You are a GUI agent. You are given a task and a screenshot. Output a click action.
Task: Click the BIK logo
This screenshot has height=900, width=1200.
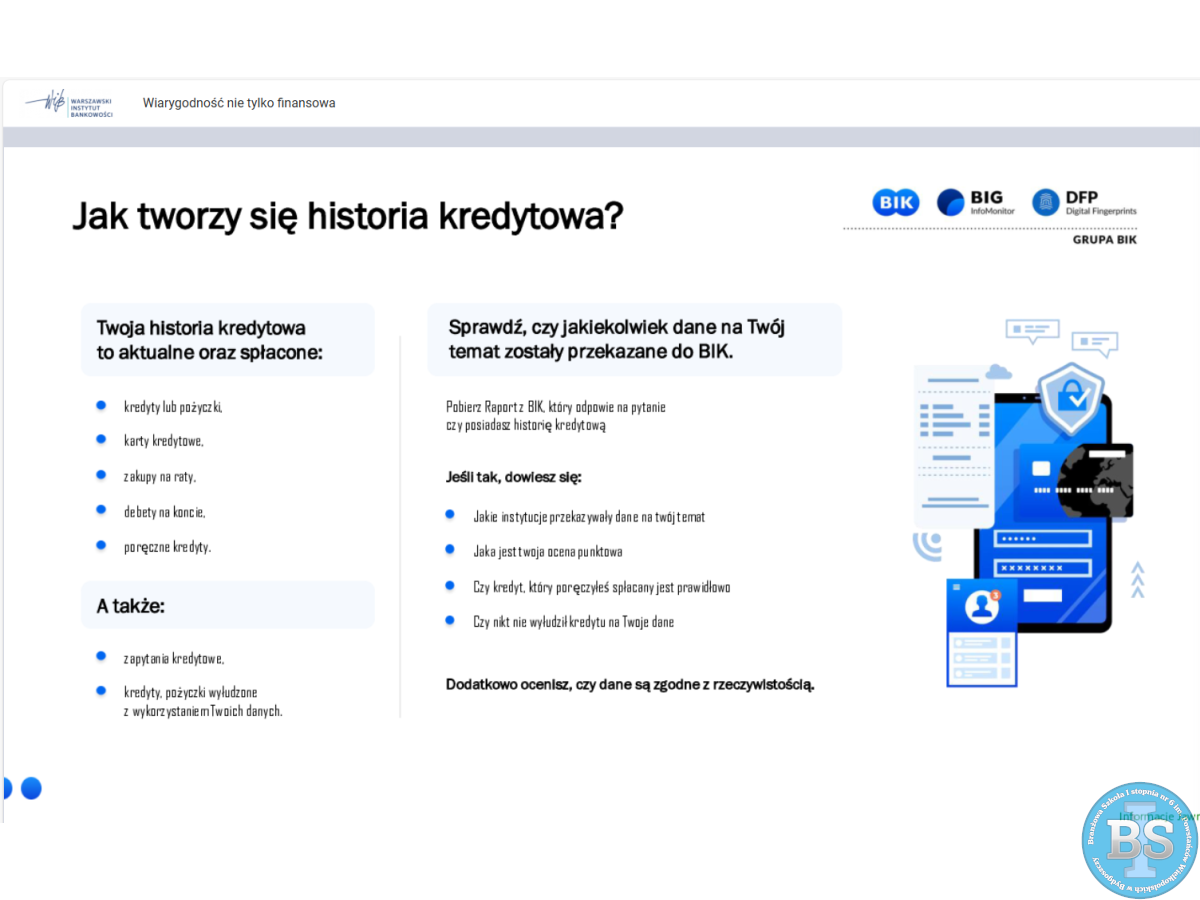895,203
